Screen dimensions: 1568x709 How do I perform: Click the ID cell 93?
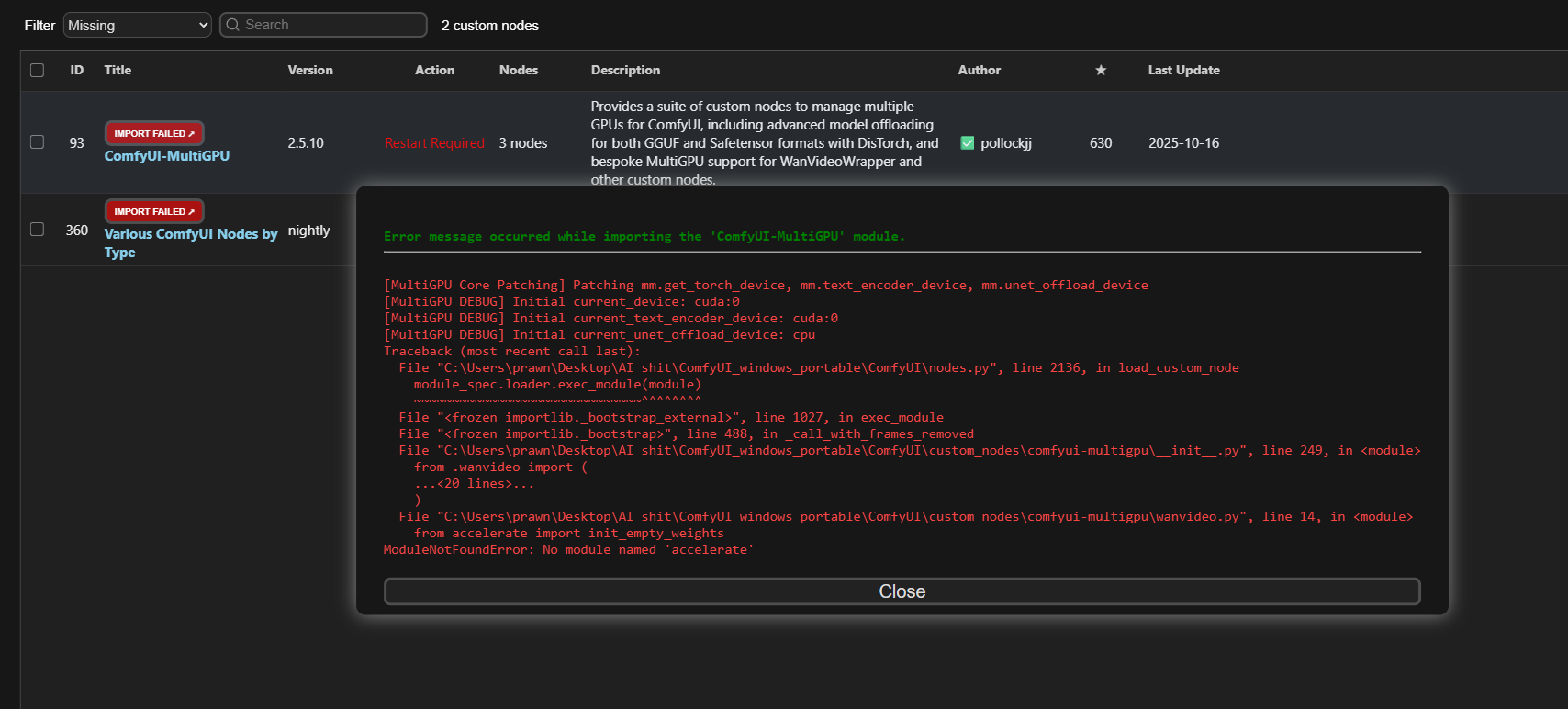77,143
